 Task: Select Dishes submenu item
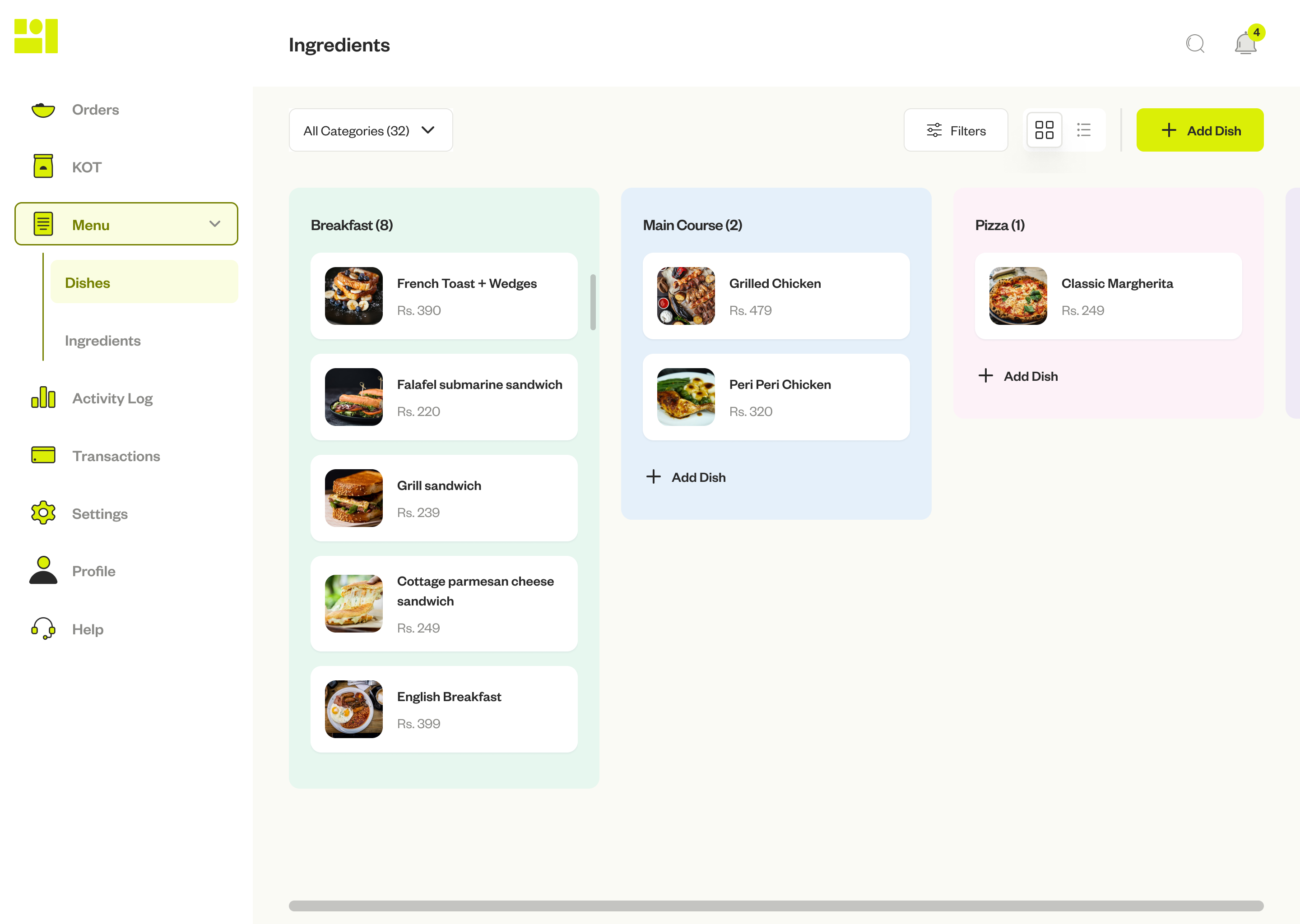tap(144, 282)
